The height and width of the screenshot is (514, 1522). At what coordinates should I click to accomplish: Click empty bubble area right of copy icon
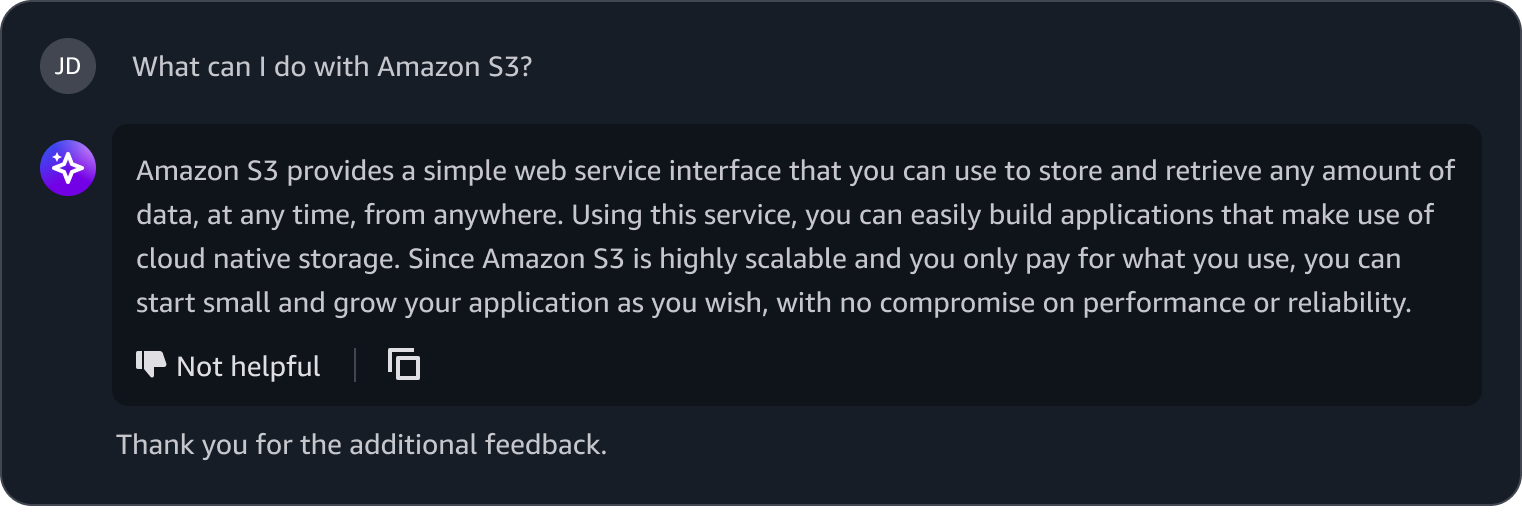click(950, 365)
